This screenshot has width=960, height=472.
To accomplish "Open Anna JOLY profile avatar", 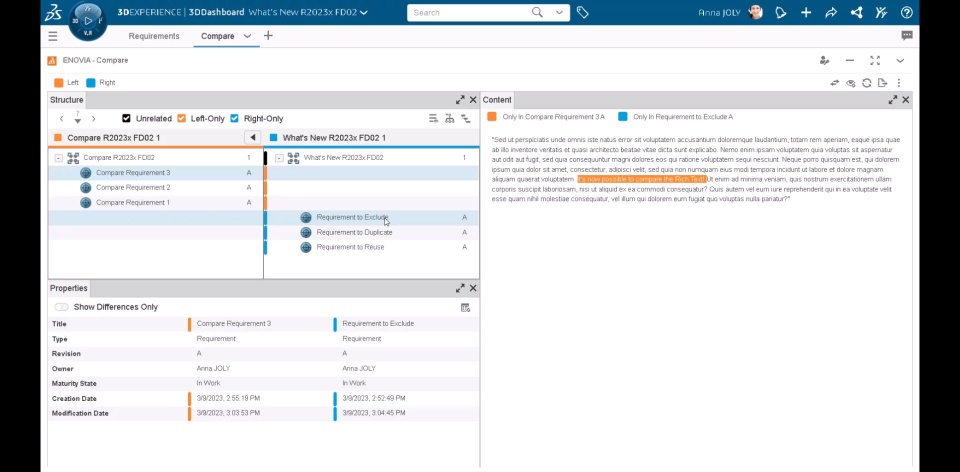I will click(756, 12).
